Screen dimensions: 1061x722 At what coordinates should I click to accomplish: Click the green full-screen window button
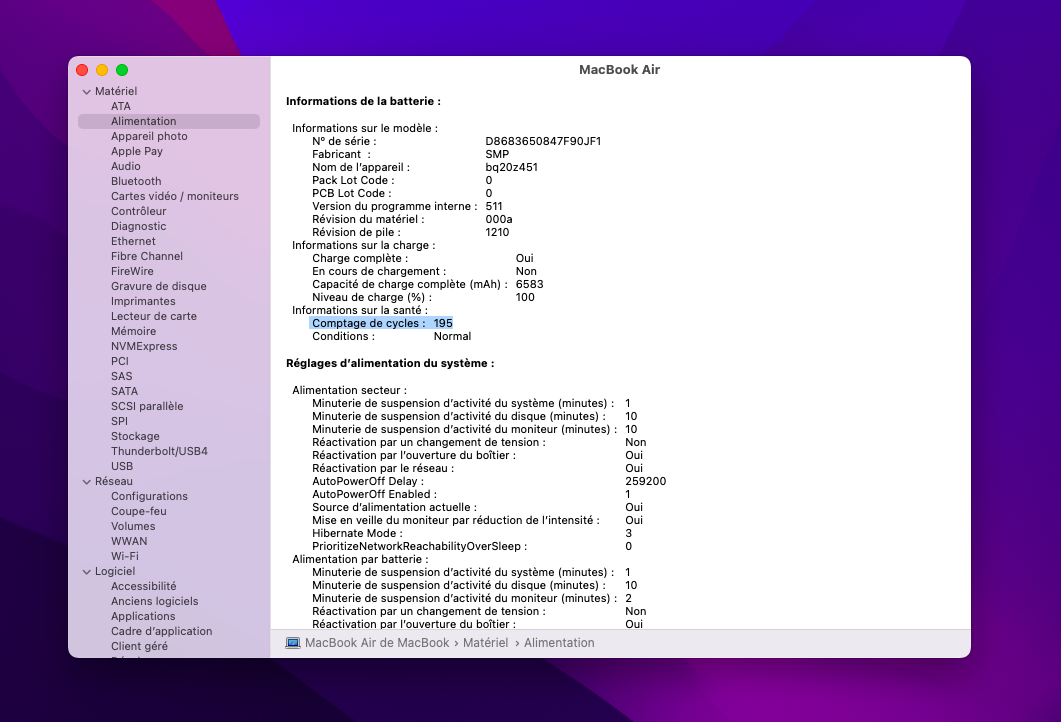122,70
